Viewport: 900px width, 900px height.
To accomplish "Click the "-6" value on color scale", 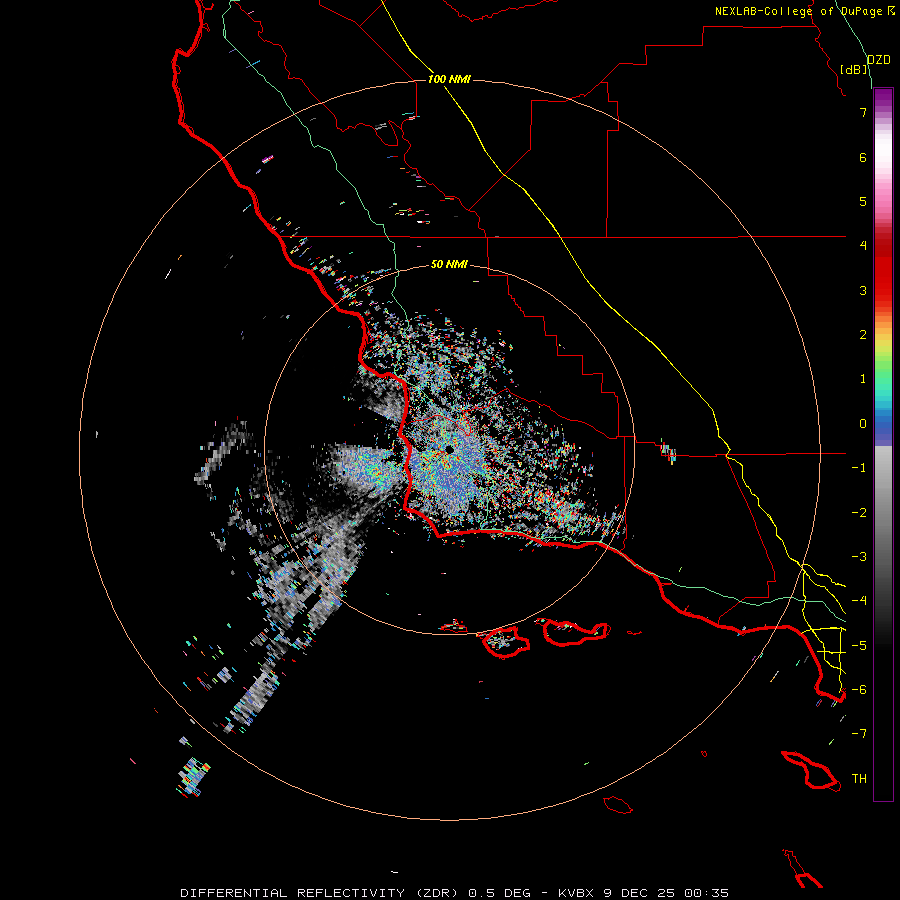I will (x=859, y=689).
